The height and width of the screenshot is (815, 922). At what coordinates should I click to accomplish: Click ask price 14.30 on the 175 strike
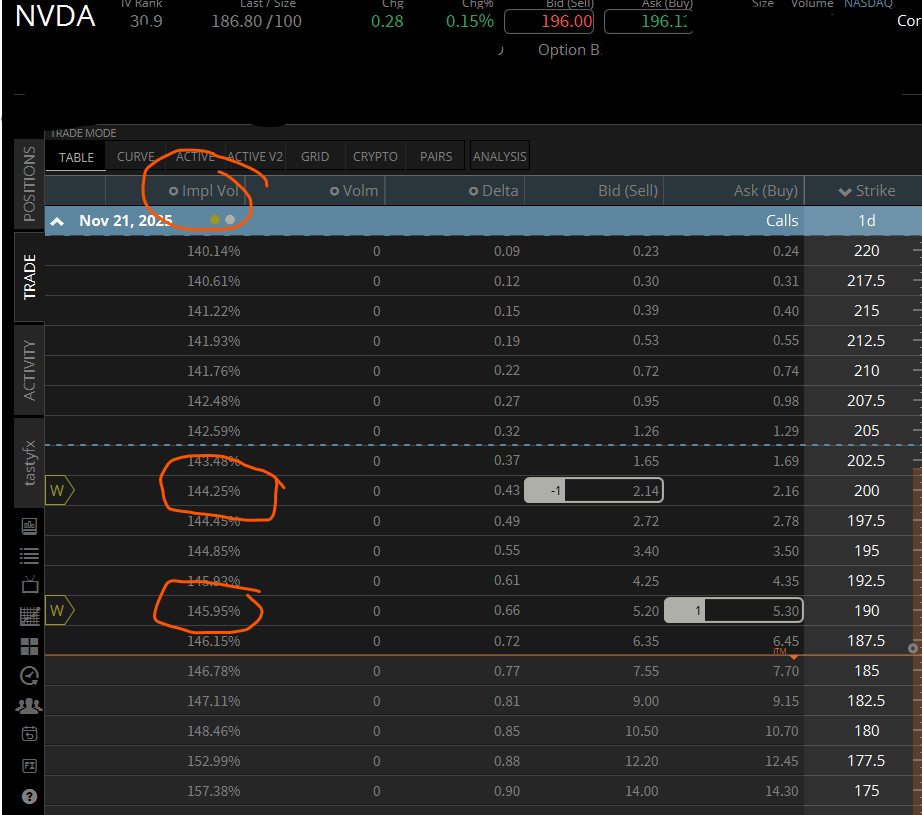pos(781,791)
